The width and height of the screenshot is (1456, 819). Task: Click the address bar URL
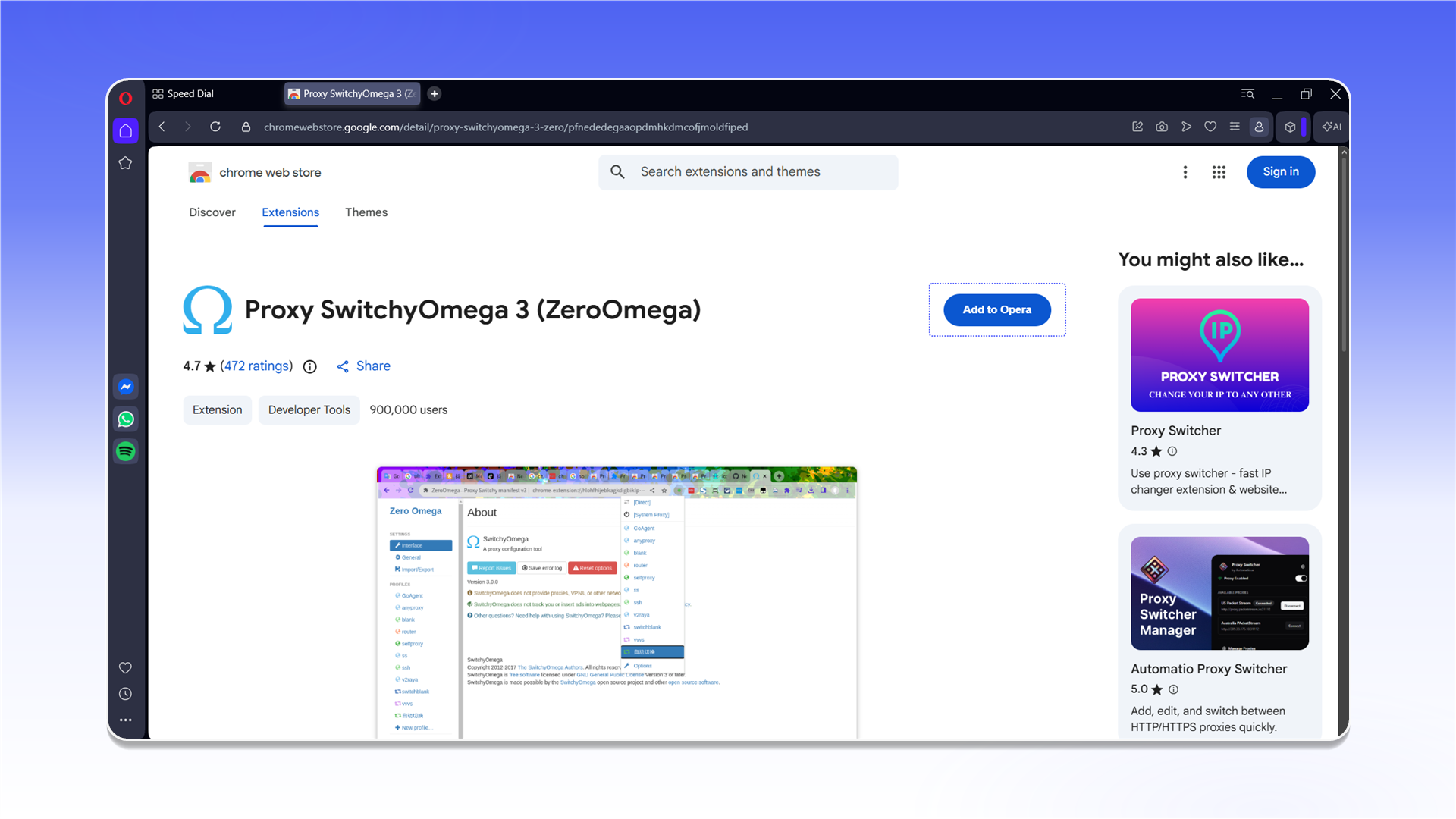[506, 127]
